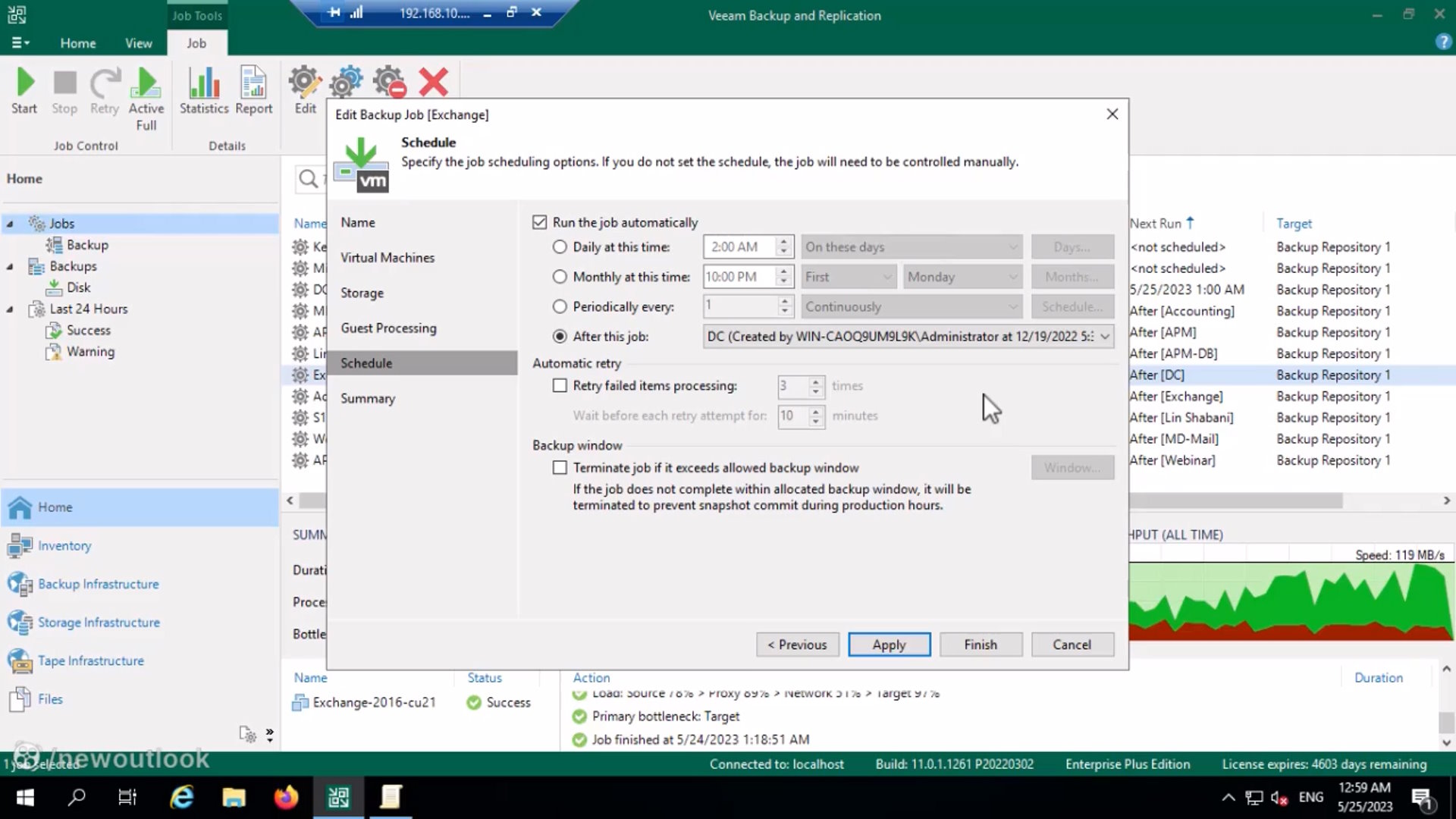1456x819 pixels.
Task: Open taskbar search magnifier
Action: pos(77,797)
